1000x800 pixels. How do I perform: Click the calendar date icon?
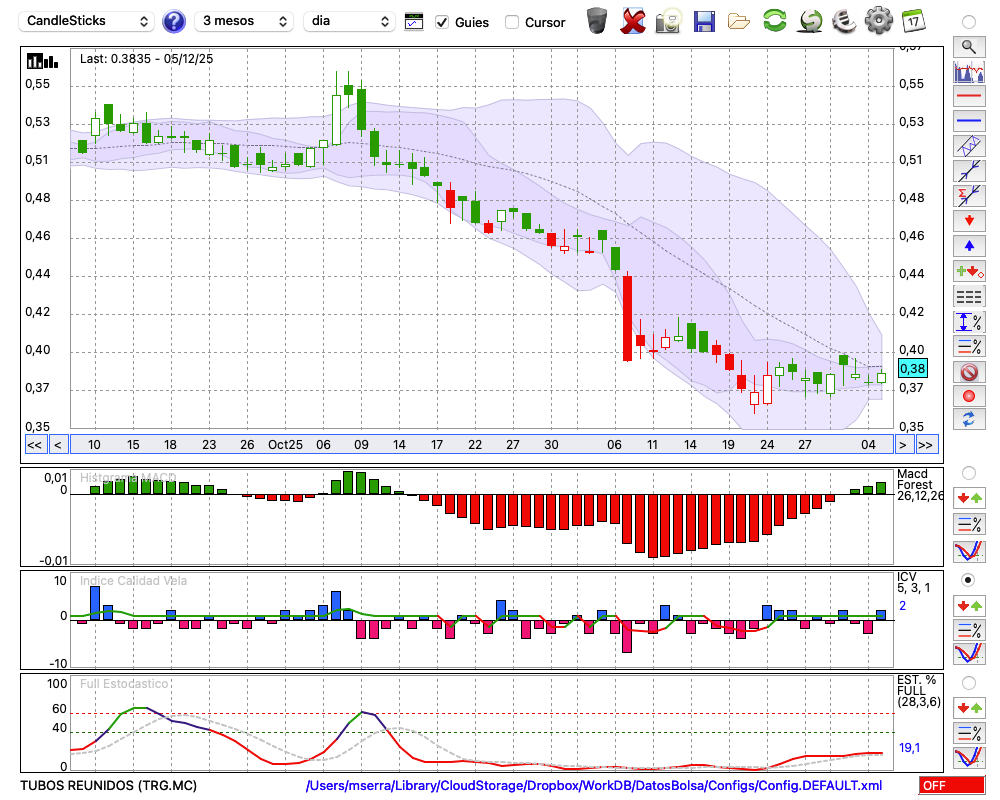point(913,21)
